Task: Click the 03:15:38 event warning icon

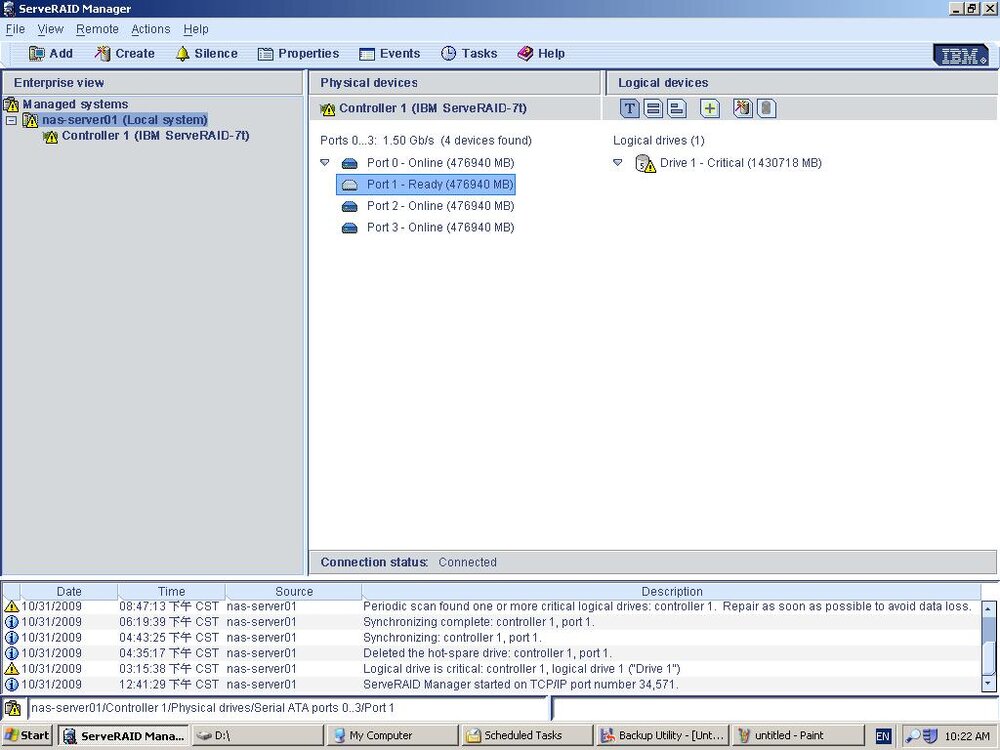Action: tap(11, 669)
